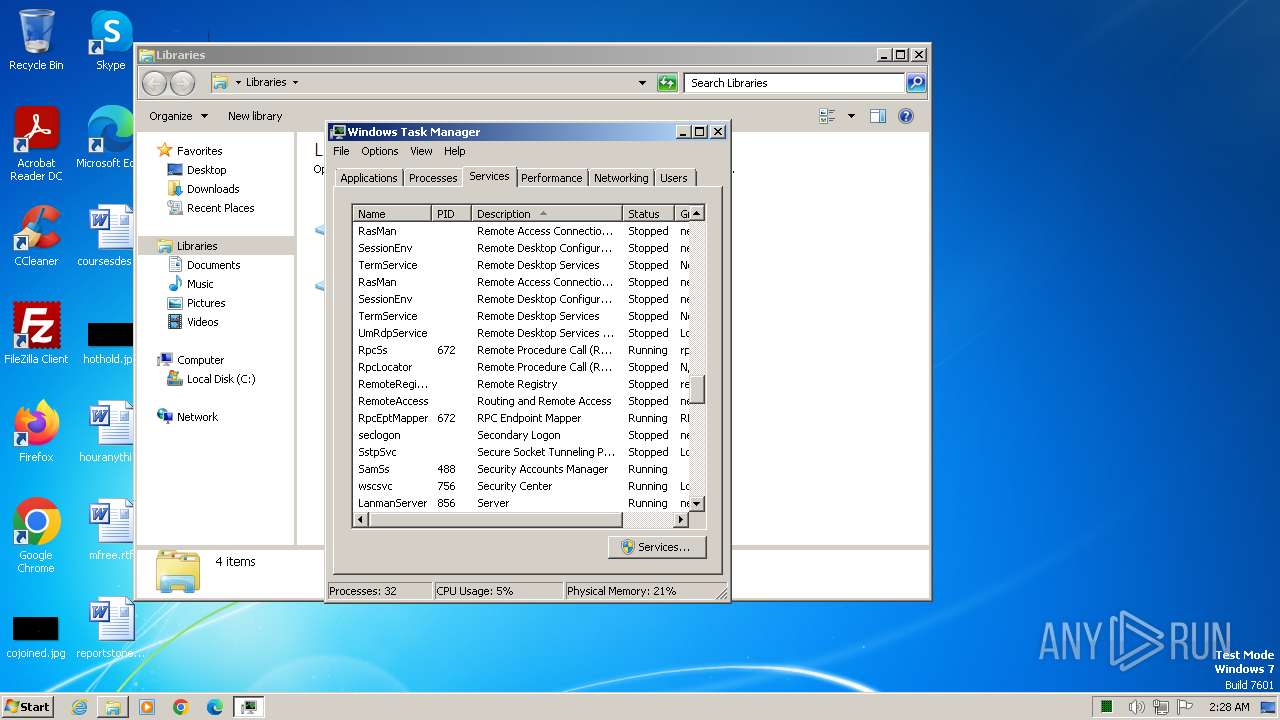Open Windows Media Player from the taskbar

pyautogui.click(x=147, y=707)
